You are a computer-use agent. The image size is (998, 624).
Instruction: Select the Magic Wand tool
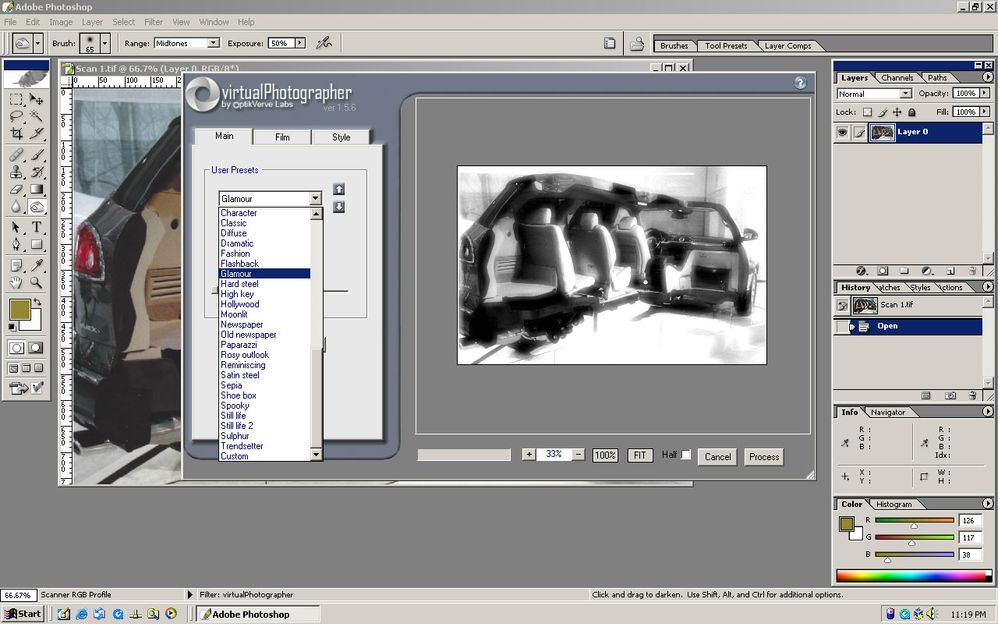36,117
